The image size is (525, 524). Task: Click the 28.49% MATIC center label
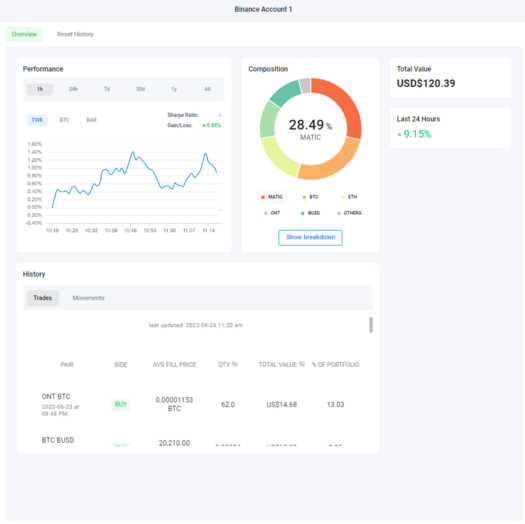point(310,129)
